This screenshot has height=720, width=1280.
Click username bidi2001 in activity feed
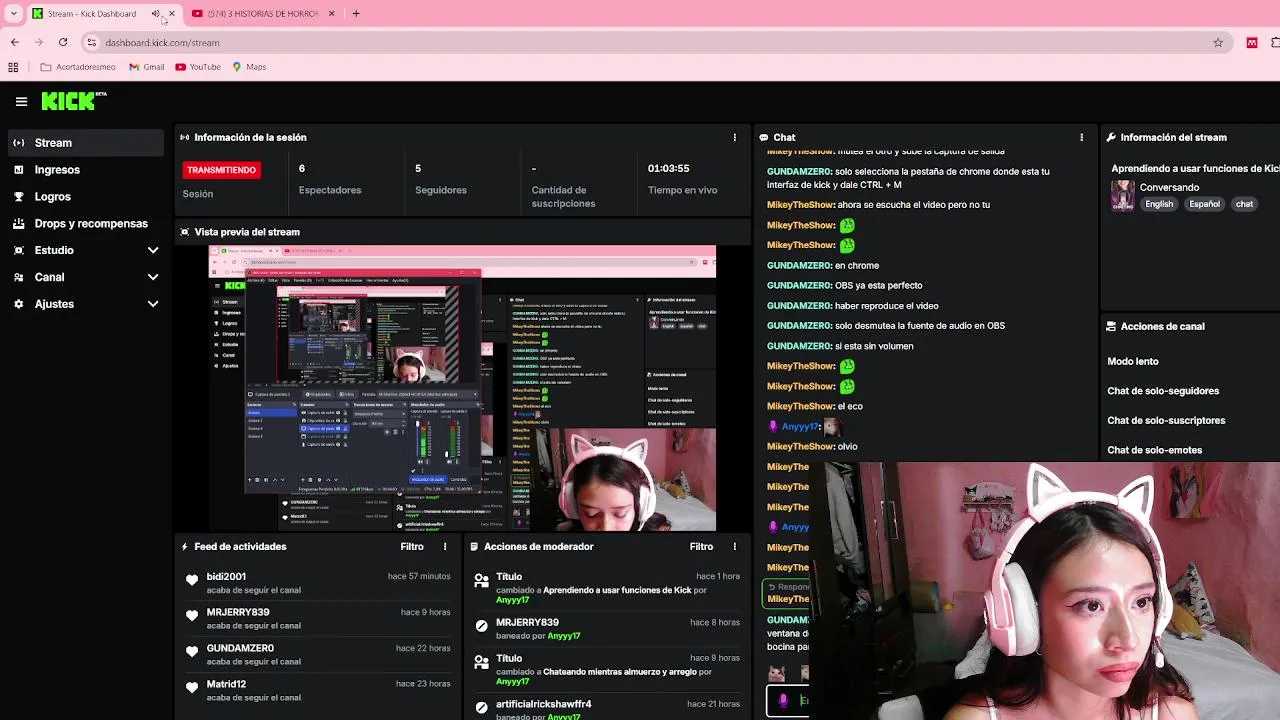point(226,576)
